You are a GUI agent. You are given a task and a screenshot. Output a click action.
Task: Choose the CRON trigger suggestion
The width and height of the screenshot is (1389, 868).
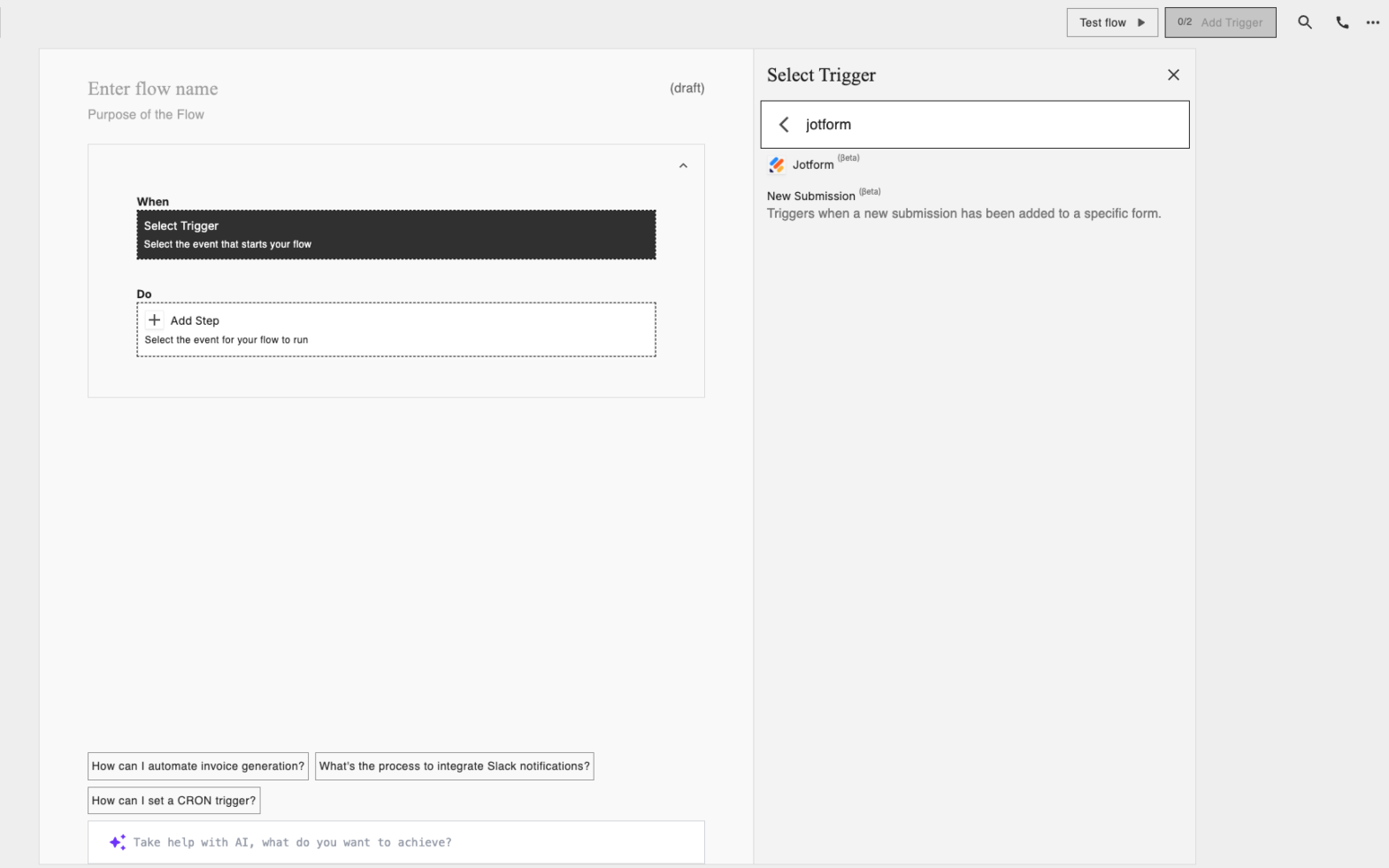pos(173,801)
